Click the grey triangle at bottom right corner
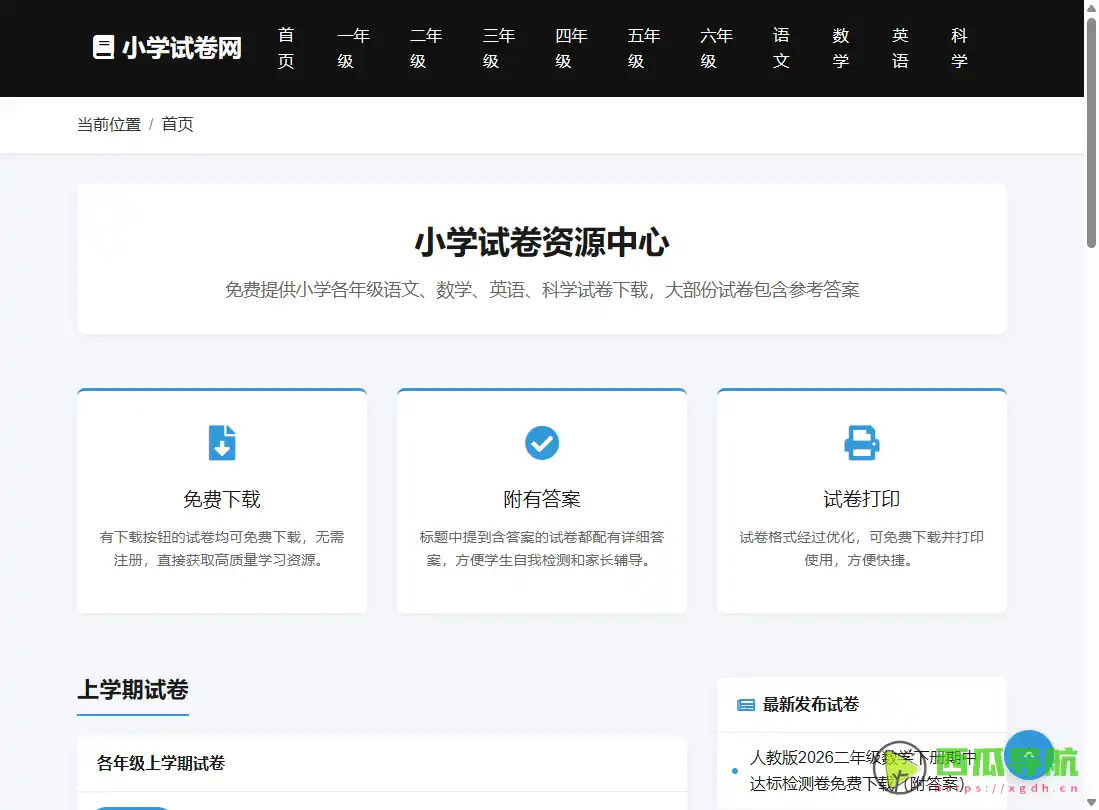This screenshot has height=810, width=1099. click(1089, 800)
